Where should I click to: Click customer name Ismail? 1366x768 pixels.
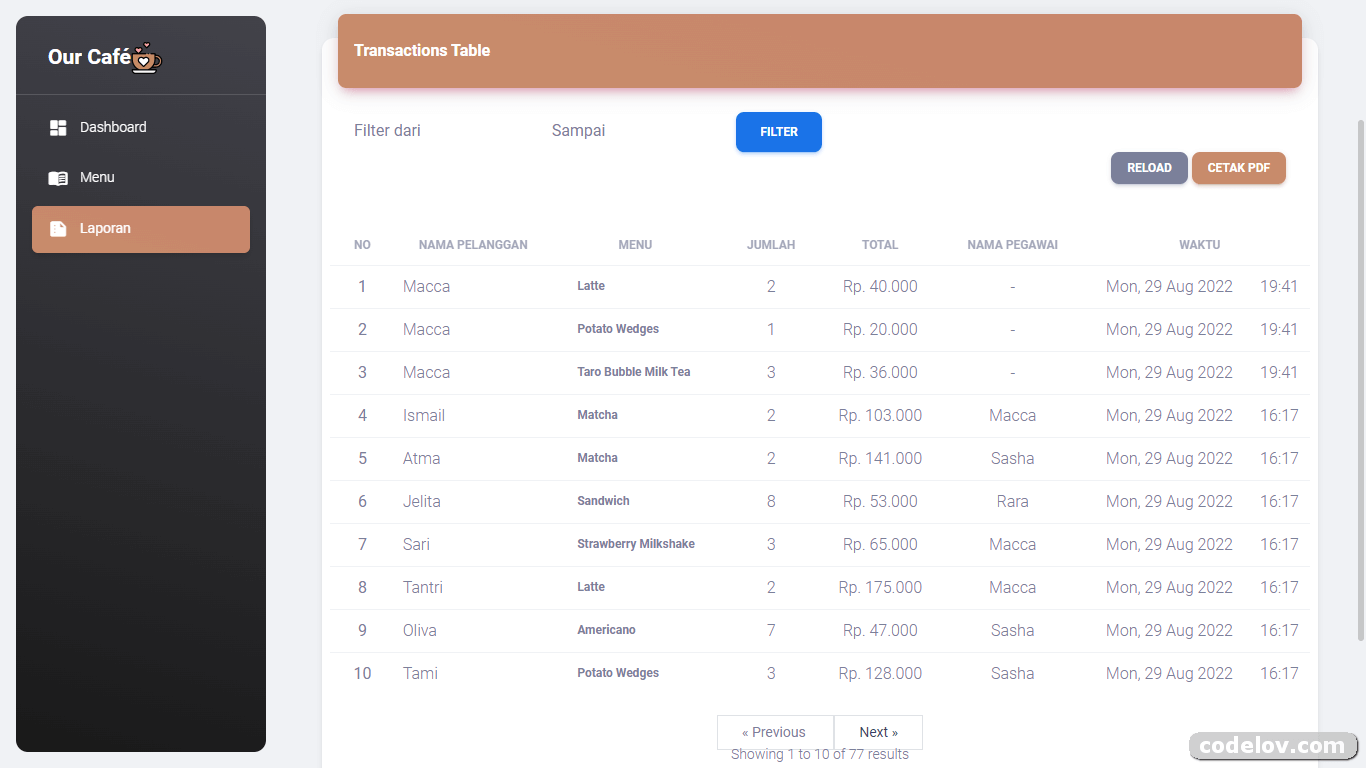(x=424, y=415)
